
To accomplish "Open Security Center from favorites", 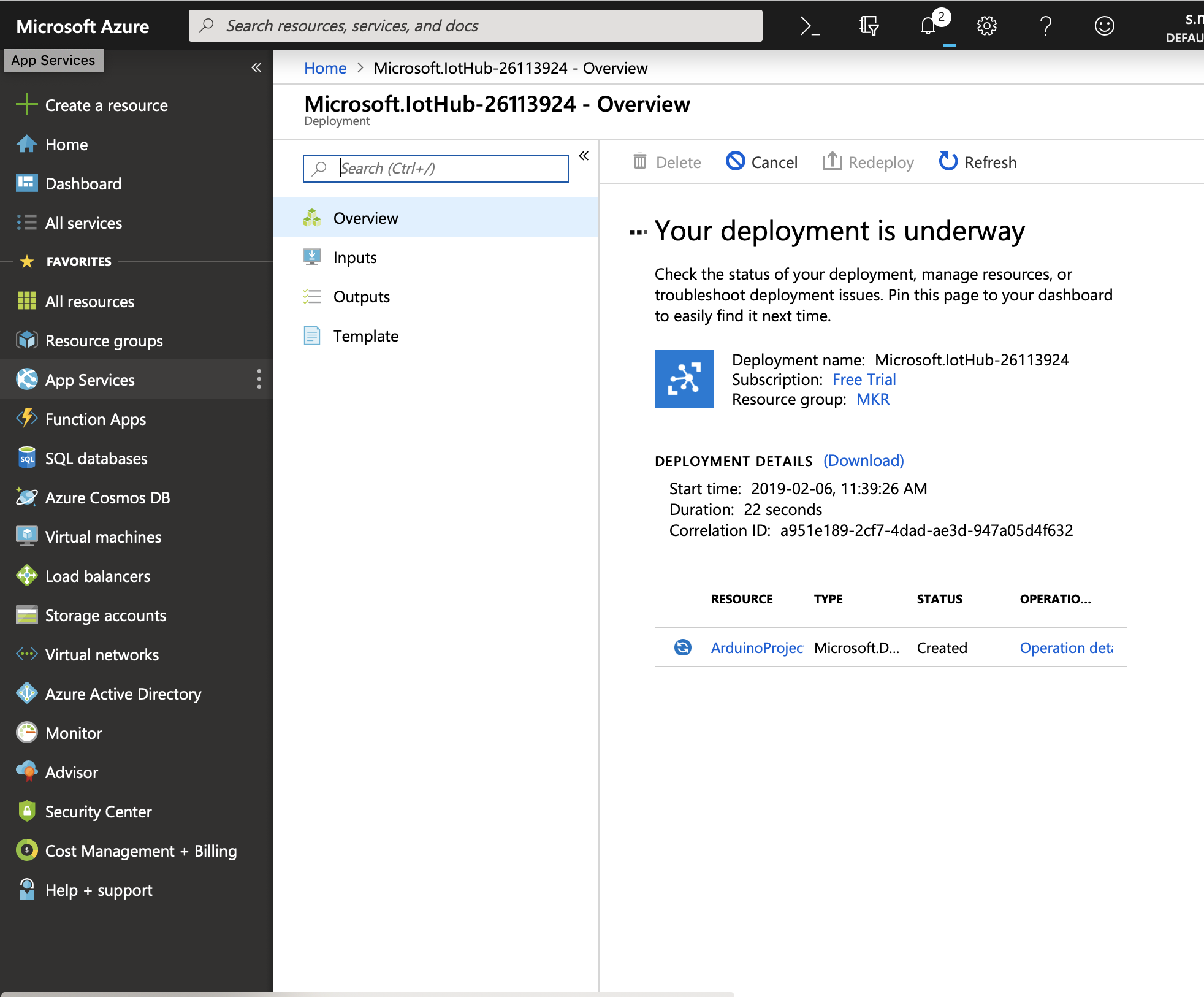I will [98, 811].
